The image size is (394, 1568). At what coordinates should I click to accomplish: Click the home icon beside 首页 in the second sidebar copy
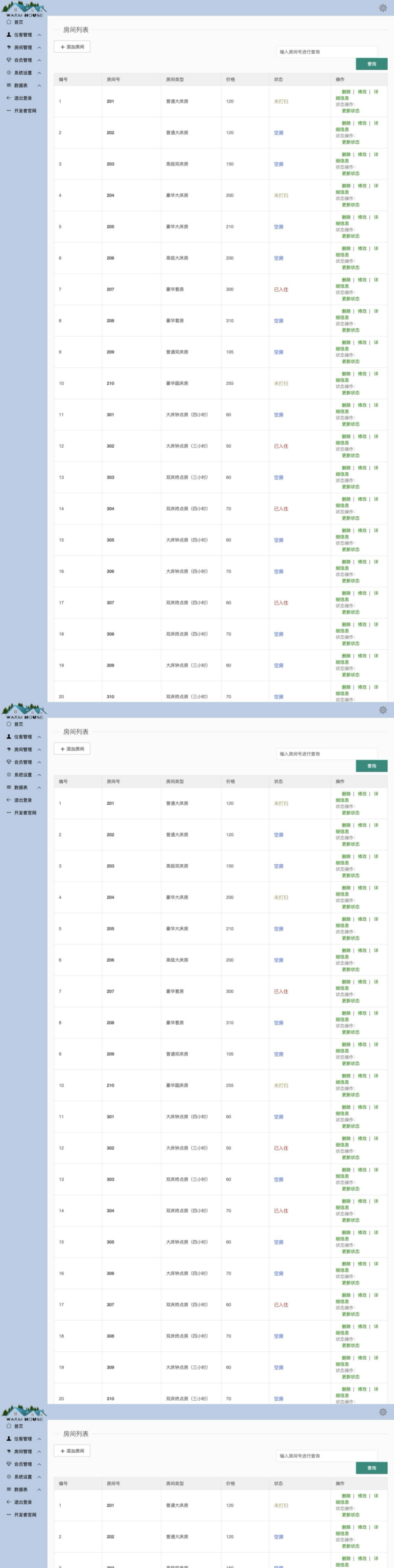(9, 723)
